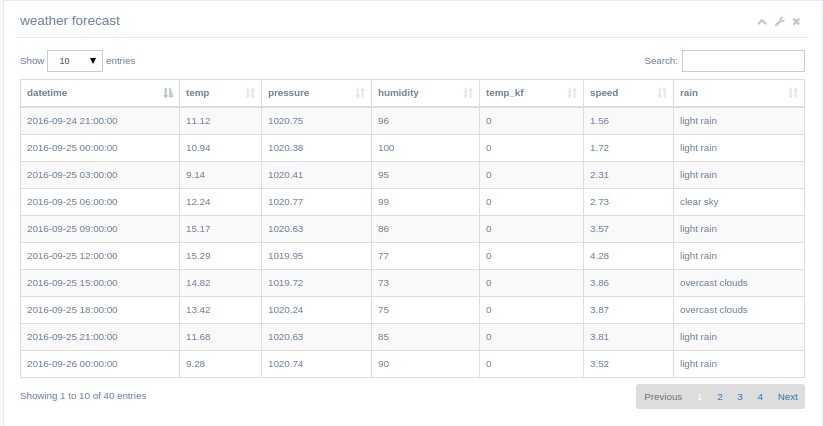Click speed value 3.87

[599, 310]
